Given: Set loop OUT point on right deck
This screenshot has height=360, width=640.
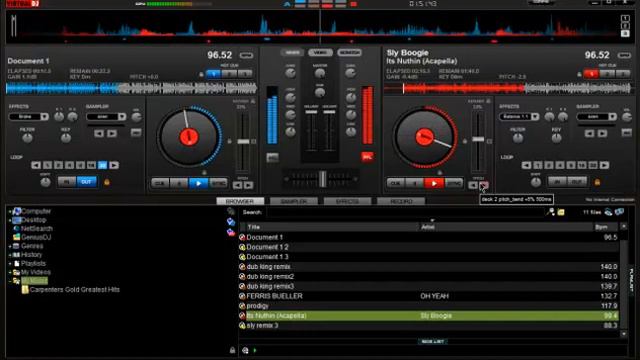Looking at the screenshot, I should click(577, 182).
